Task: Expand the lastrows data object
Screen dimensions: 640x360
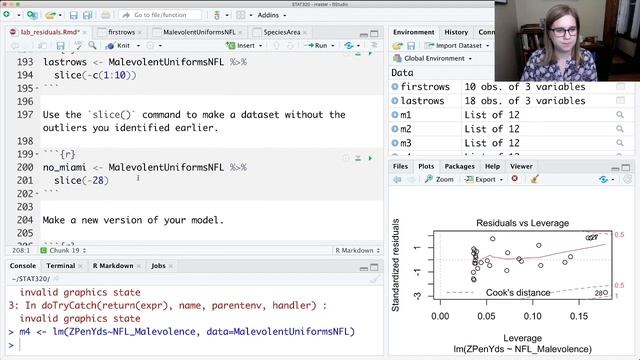Action: click(395, 101)
